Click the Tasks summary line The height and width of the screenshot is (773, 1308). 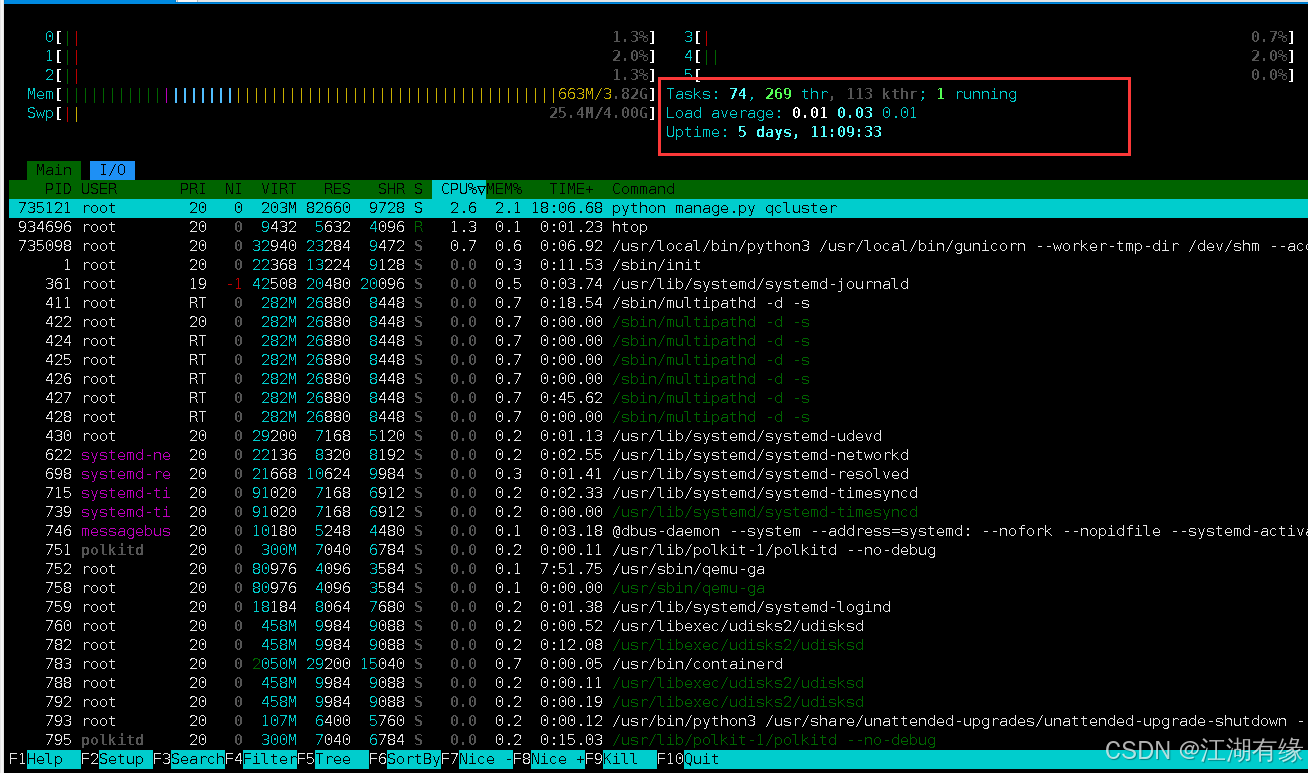tap(841, 94)
